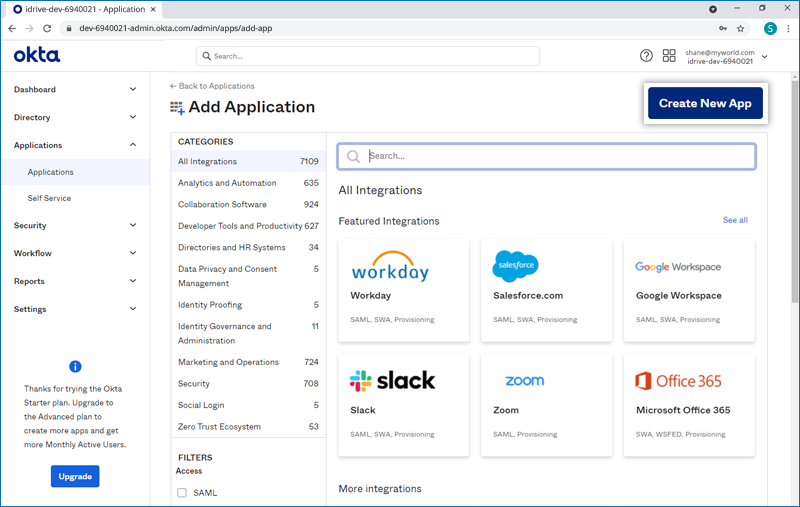The height and width of the screenshot is (507, 800).
Task: Open the help question mark icon
Action: 646,56
